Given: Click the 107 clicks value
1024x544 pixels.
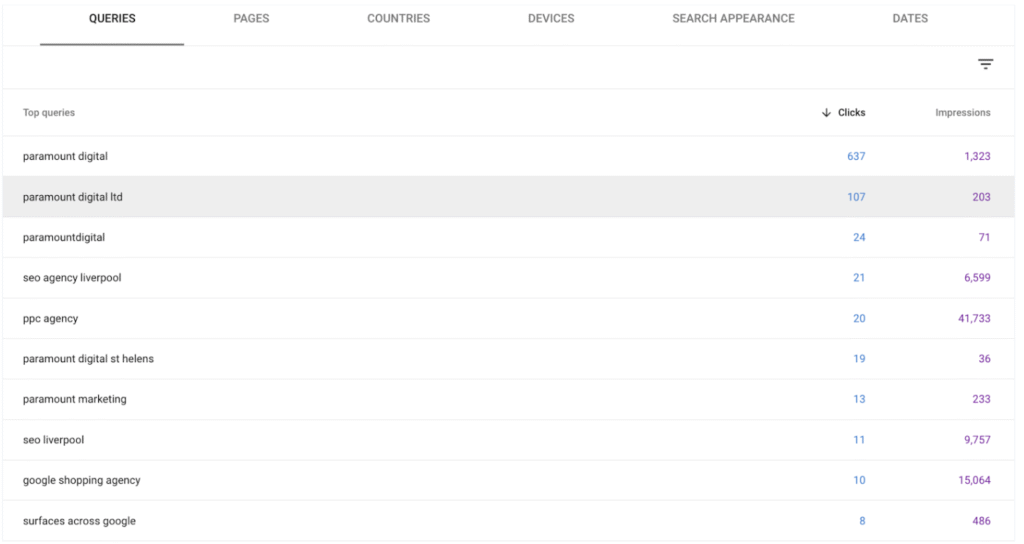Looking at the screenshot, I should pyautogui.click(x=856, y=197).
